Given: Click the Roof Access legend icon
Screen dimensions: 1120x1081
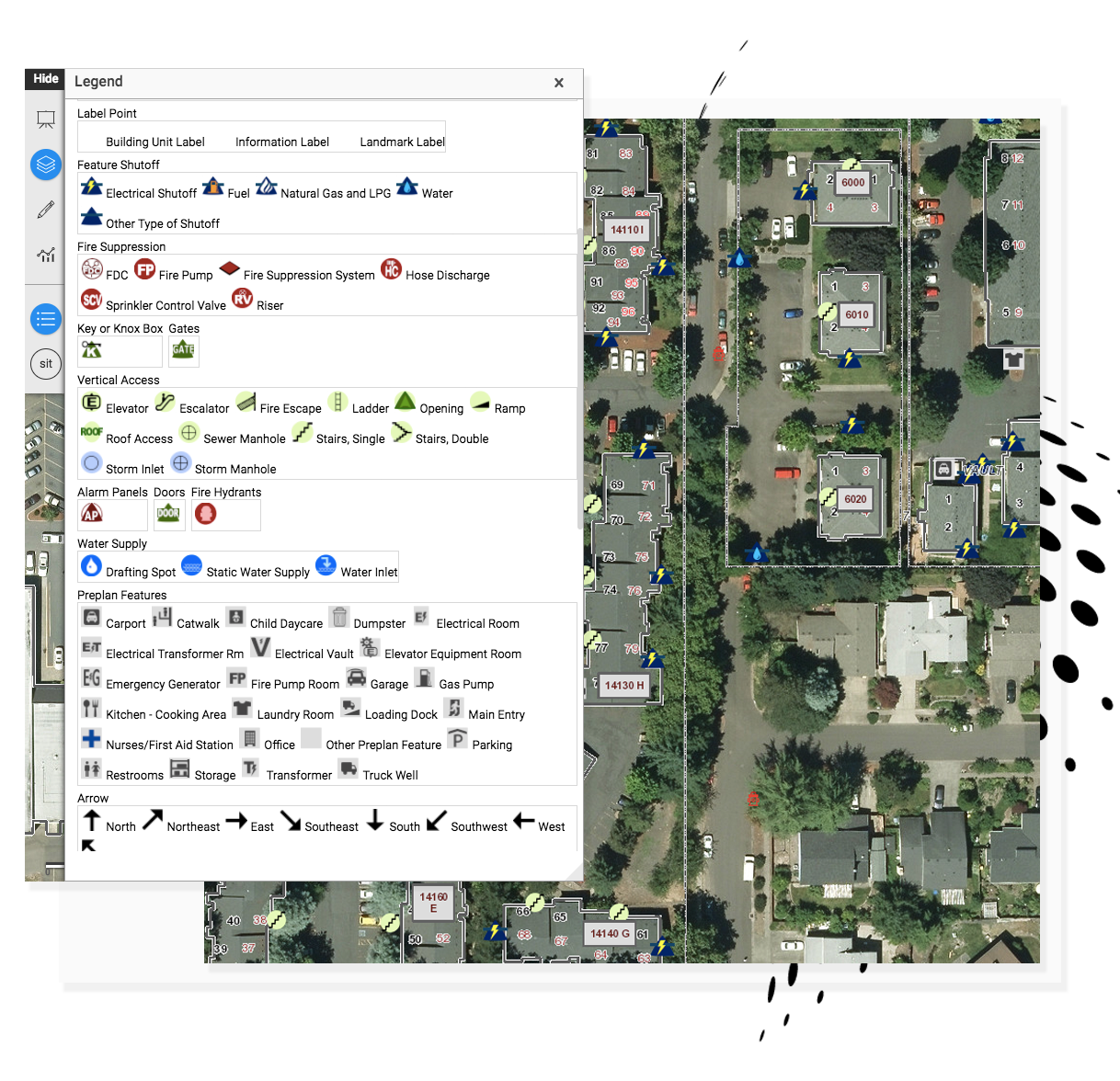Looking at the screenshot, I should point(92,432).
